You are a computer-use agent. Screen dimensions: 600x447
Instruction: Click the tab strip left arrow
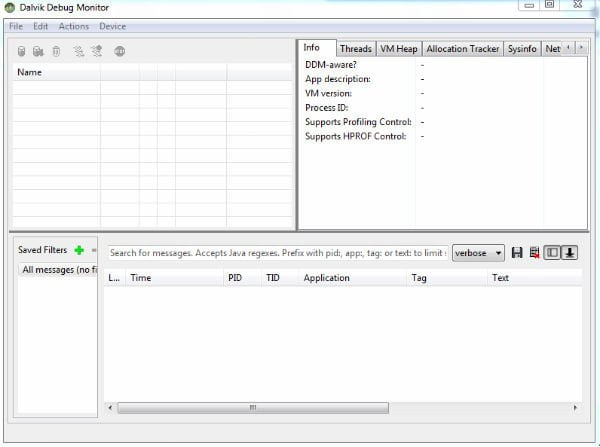[568, 47]
